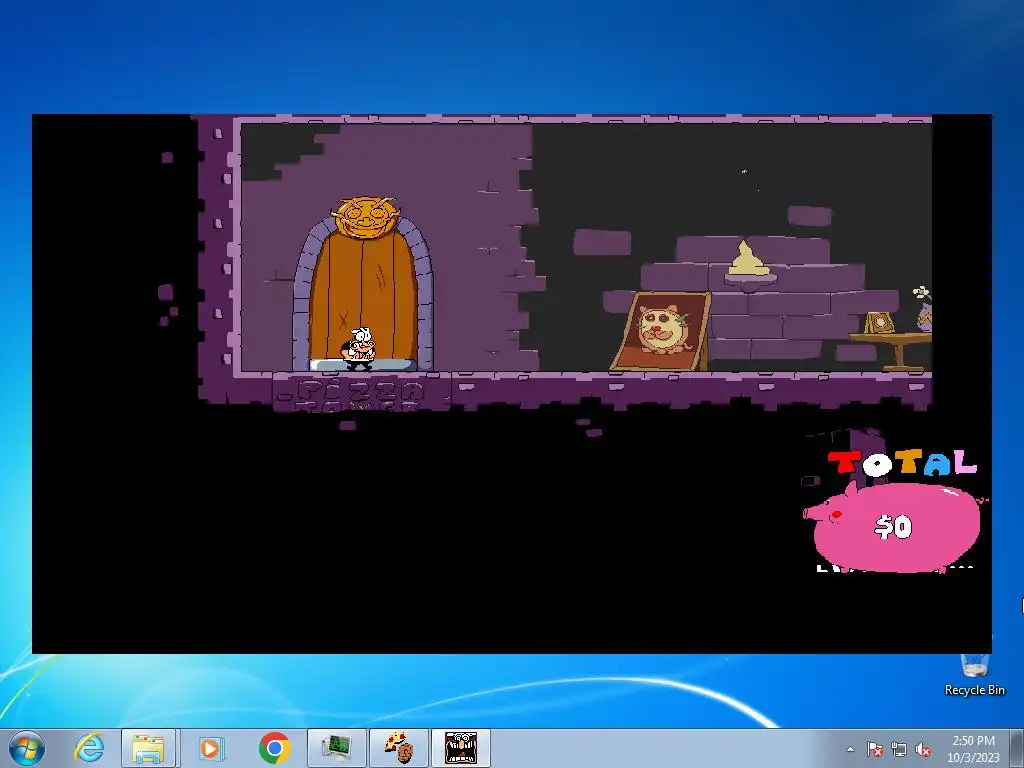Show hidden system tray icons

point(850,749)
